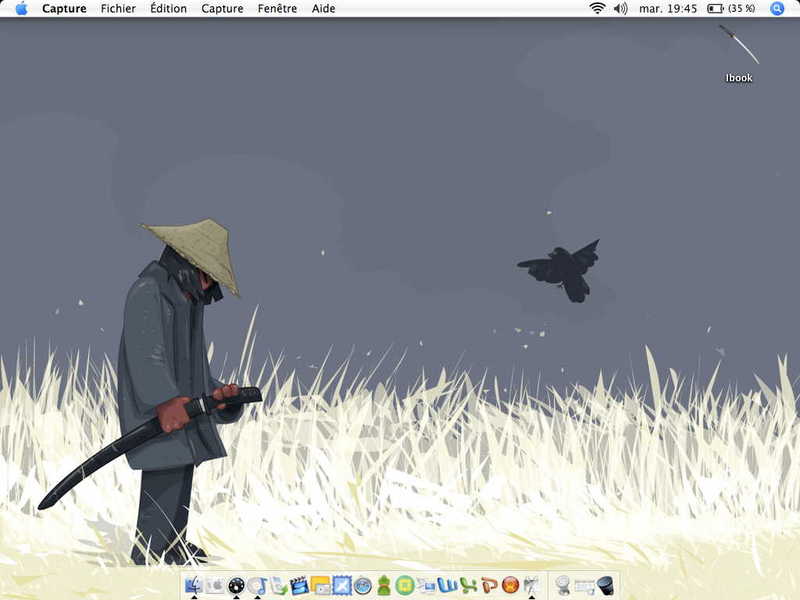The height and width of the screenshot is (600, 800).
Task: Open the white lamp dock icon
Action: [563, 586]
